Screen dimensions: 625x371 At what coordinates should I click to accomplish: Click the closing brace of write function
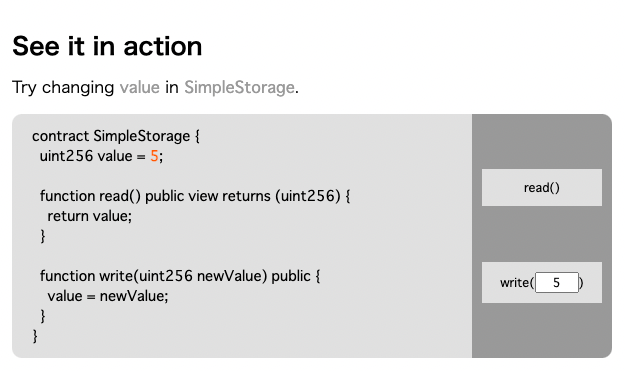[43, 316]
